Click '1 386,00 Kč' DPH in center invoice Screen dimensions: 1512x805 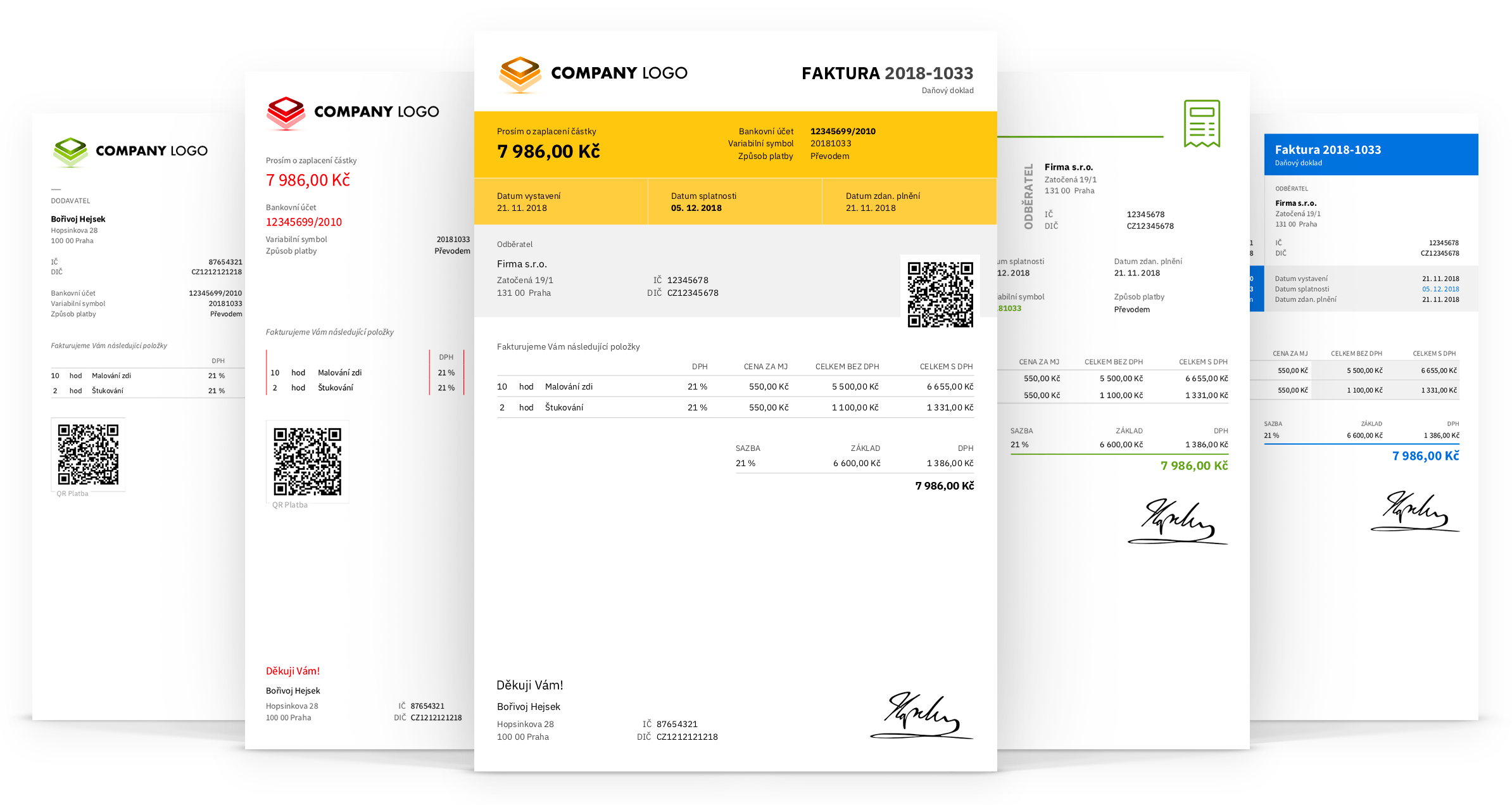click(950, 464)
